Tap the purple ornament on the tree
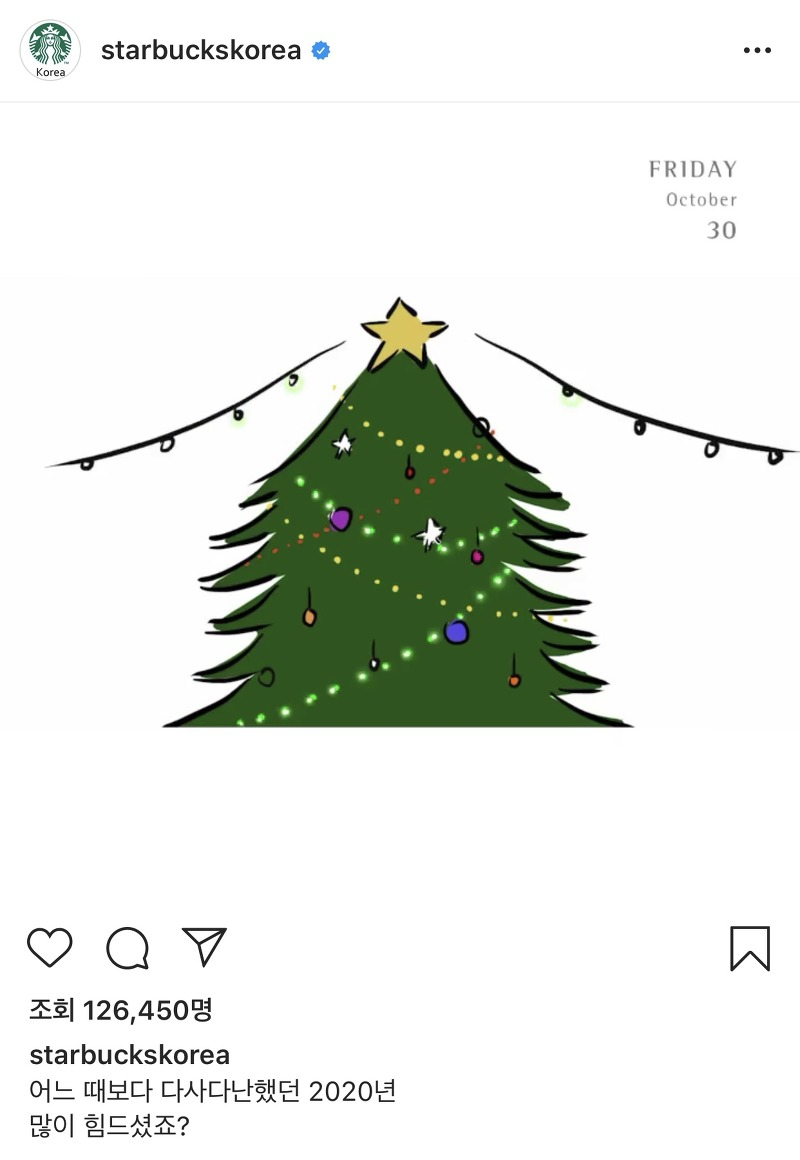This screenshot has height=1160, width=800. click(x=340, y=519)
